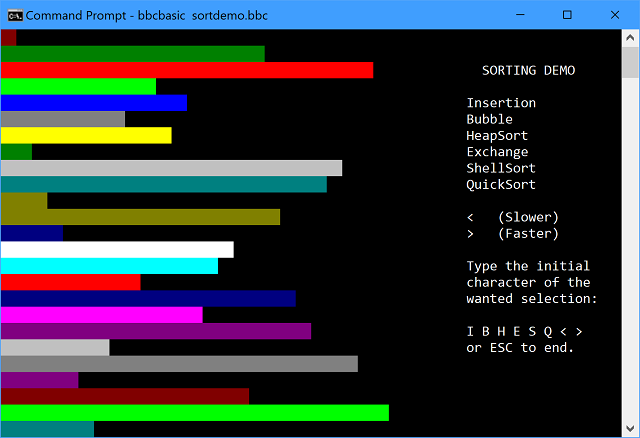The image size is (640, 438).
Task: Click the '> (Faster)' speed option
Action: point(512,233)
